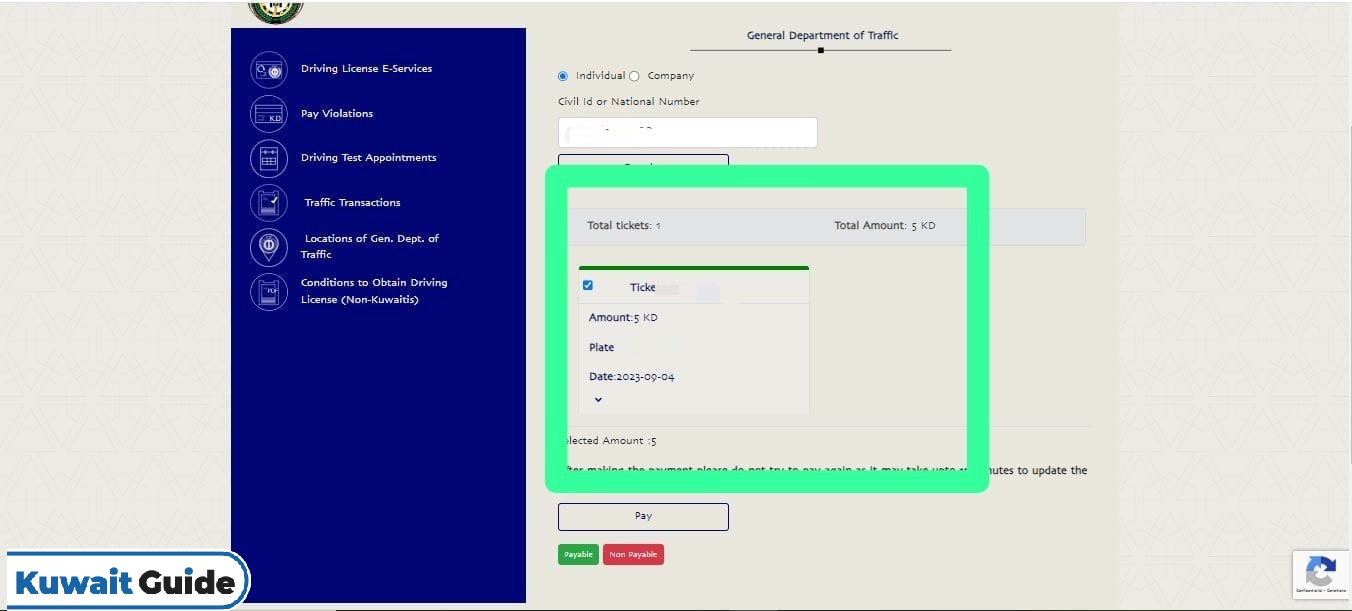Uncheck the ticket checkbox
This screenshot has width=1352, height=611.
click(588, 285)
